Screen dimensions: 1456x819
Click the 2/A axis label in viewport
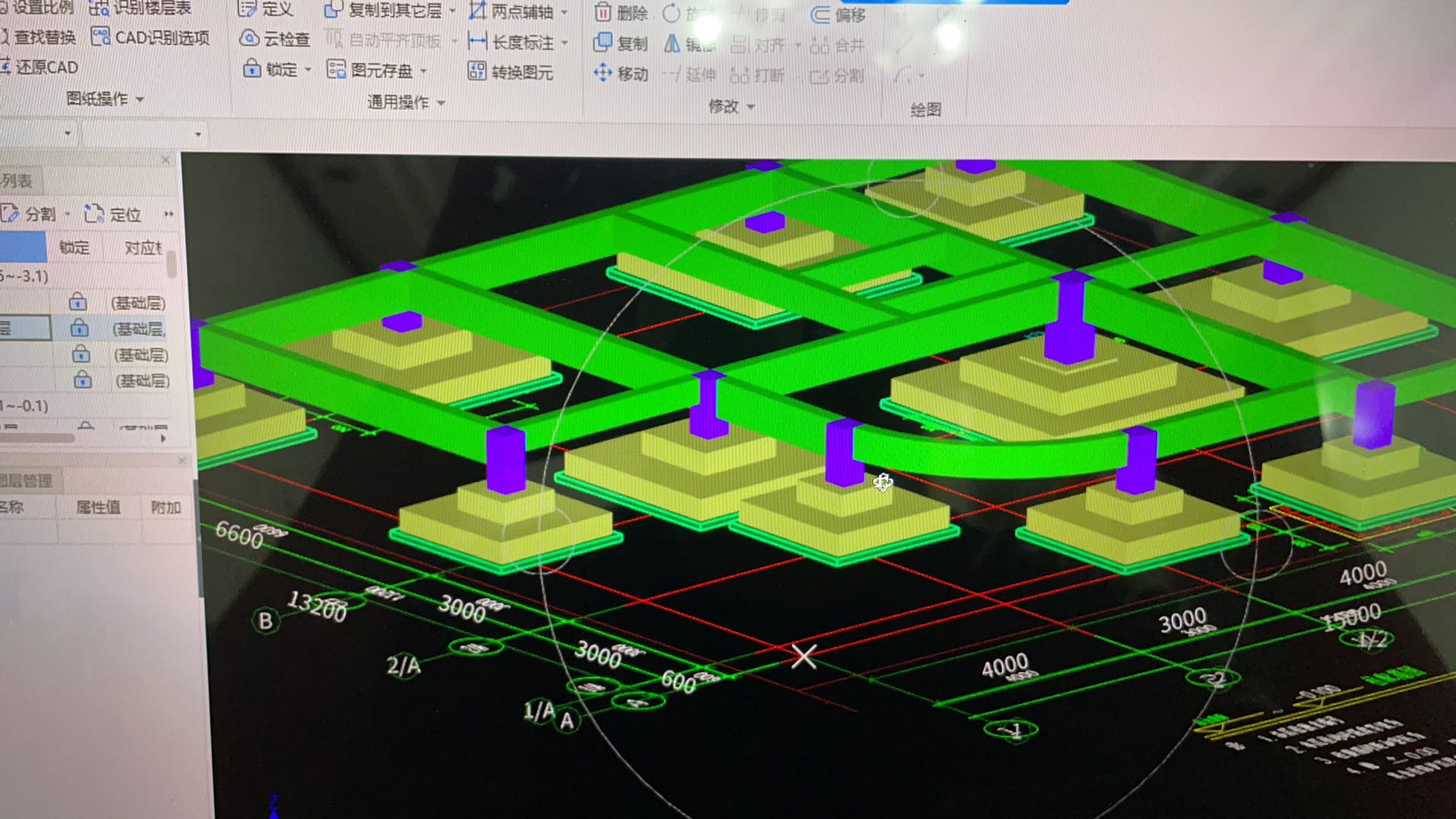(403, 666)
